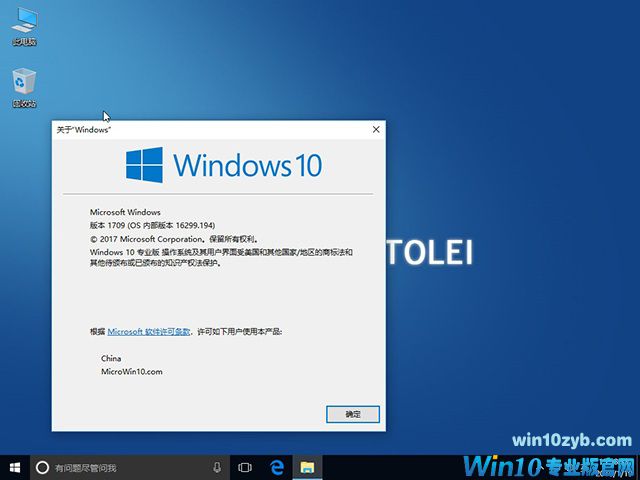This screenshot has width=640, height=480.
Task: Click the China licensee text
Action: coord(111,357)
